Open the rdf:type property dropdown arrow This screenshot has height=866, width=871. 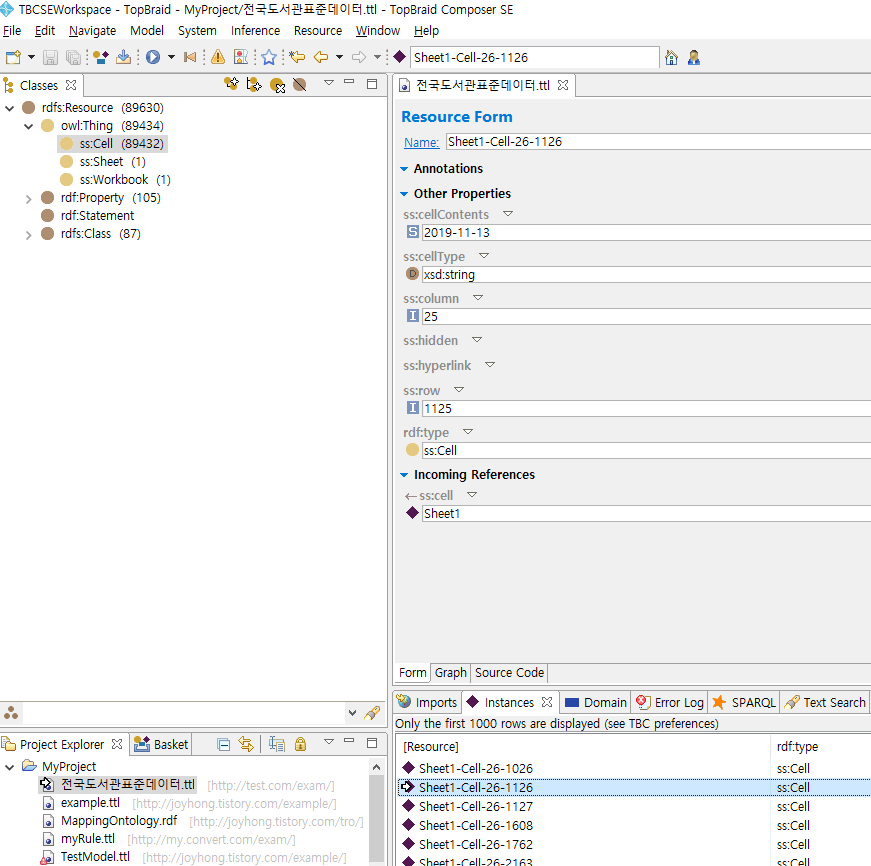[x=468, y=431]
